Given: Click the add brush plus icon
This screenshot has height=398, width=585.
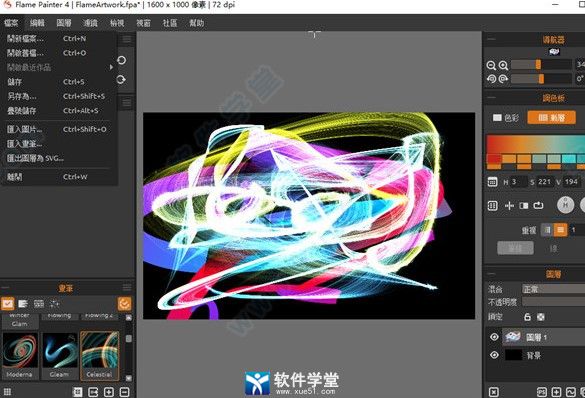Looking at the screenshot, I should tap(109, 392).
